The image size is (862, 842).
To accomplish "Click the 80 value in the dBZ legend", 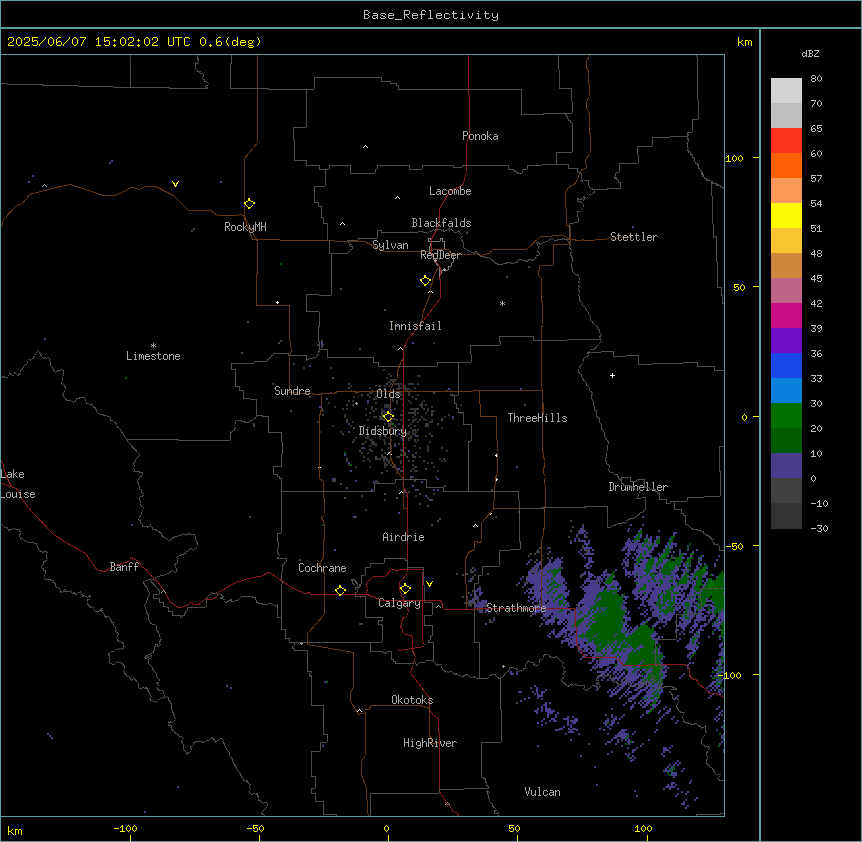I will pyautogui.click(x=816, y=79).
